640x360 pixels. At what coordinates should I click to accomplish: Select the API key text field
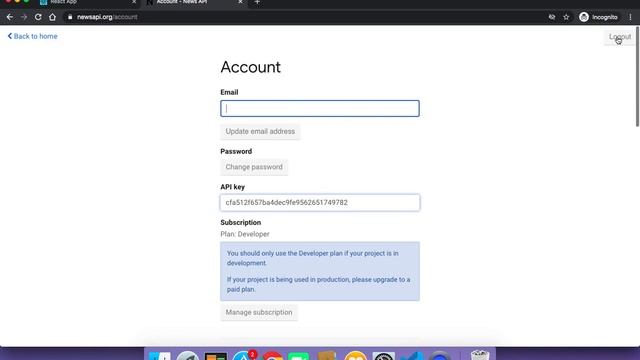(320, 203)
